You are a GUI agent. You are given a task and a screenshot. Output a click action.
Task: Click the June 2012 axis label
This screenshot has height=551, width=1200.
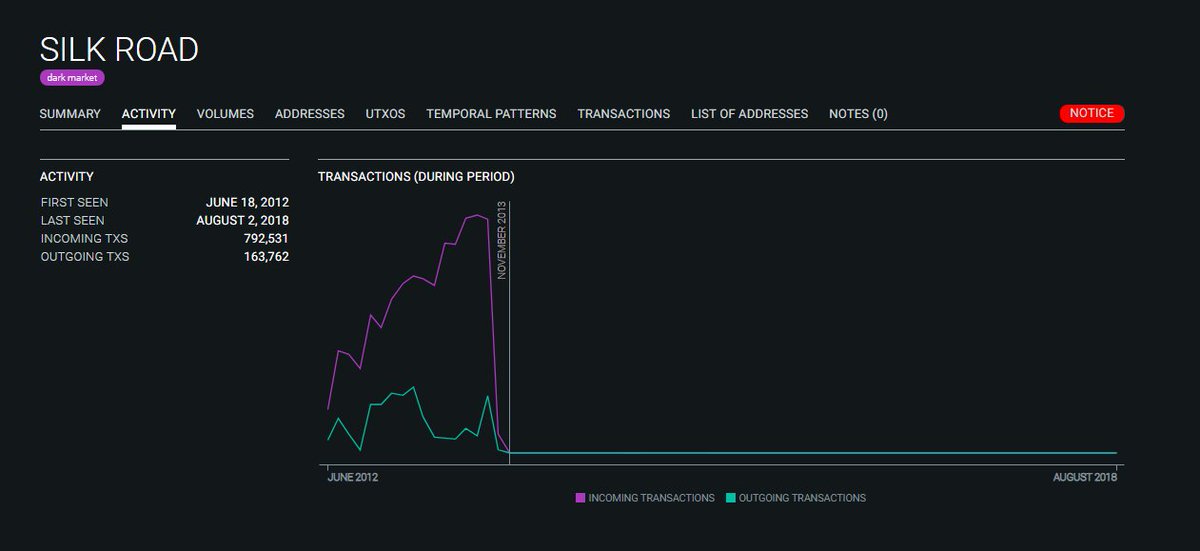pos(353,478)
